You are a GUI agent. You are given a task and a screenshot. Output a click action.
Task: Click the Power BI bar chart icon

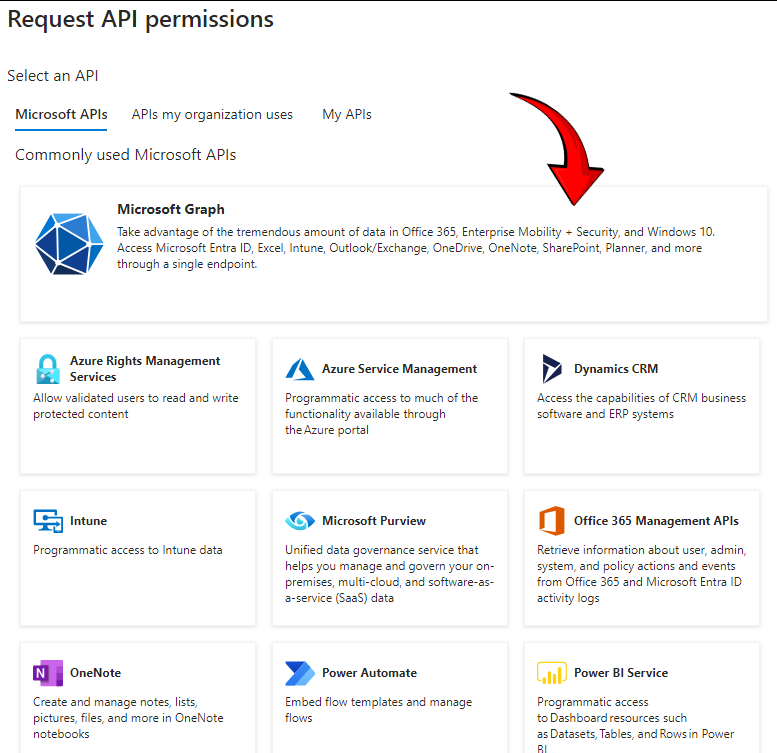[552, 673]
